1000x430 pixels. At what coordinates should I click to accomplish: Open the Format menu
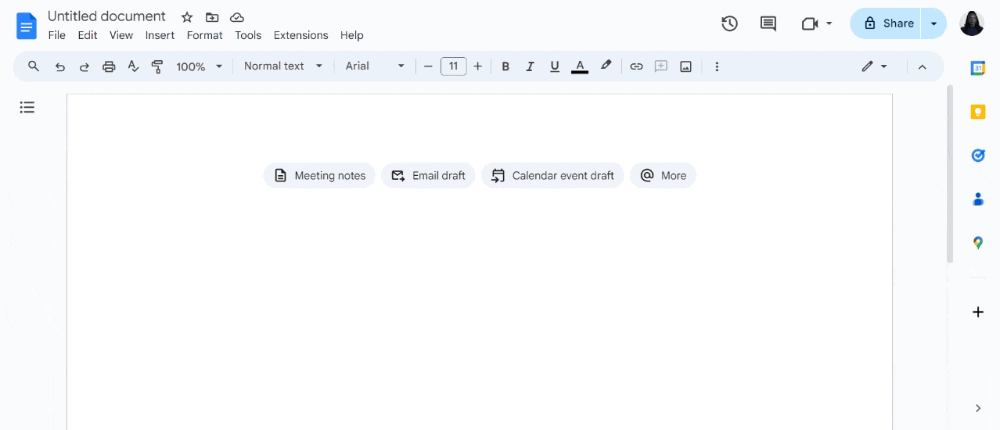point(205,35)
